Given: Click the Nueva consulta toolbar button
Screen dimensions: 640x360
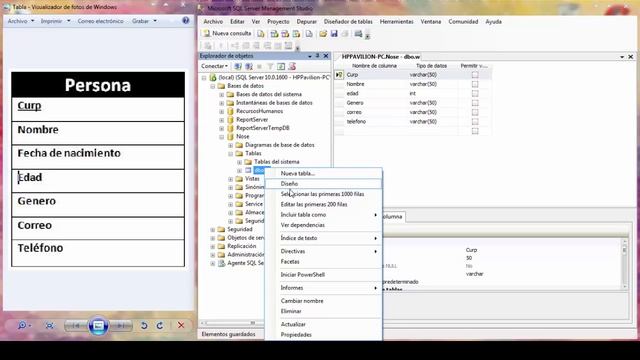Looking at the screenshot, I should pyautogui.click(x=227, y=33).
